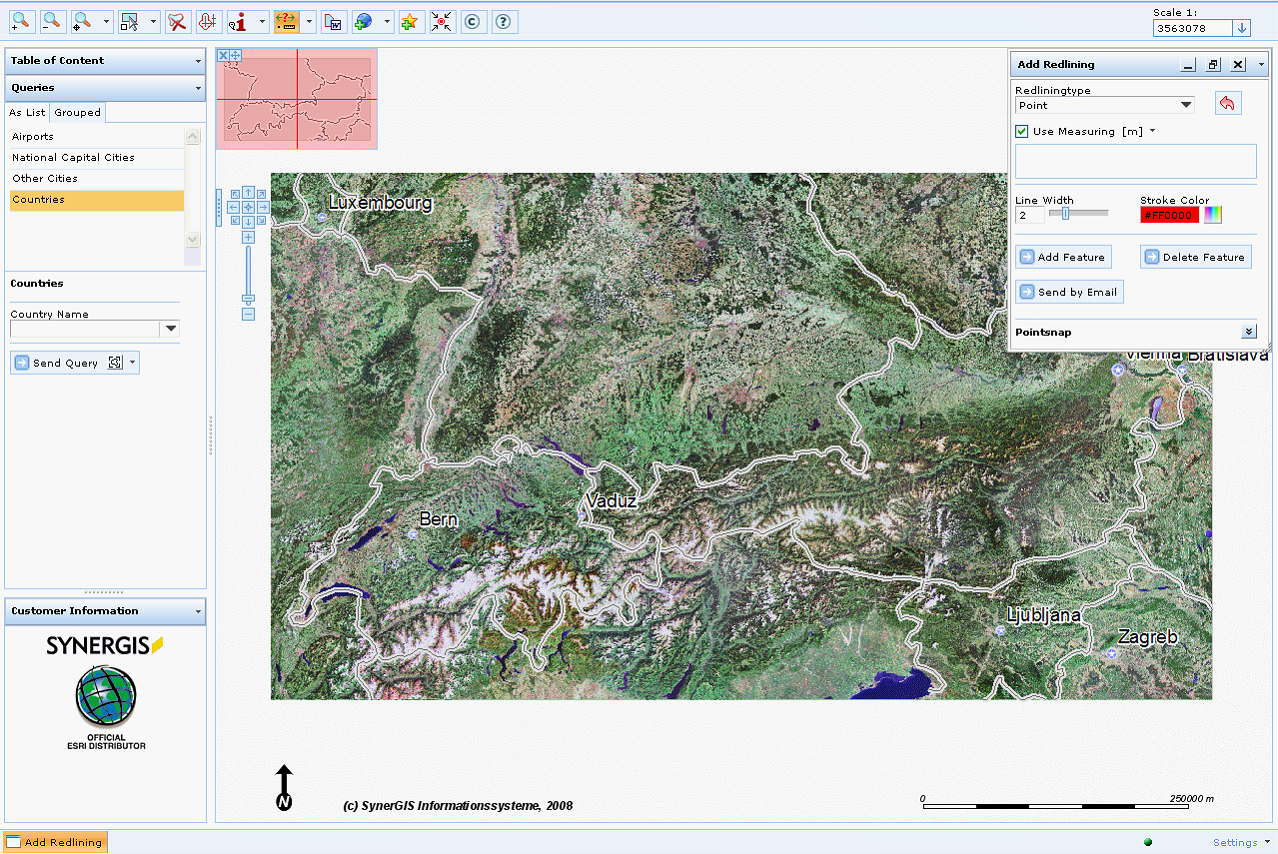The image size is (1278, 854).
Task: Click the copyright icon in the toolbar
Action: click(x=471, y=21)
